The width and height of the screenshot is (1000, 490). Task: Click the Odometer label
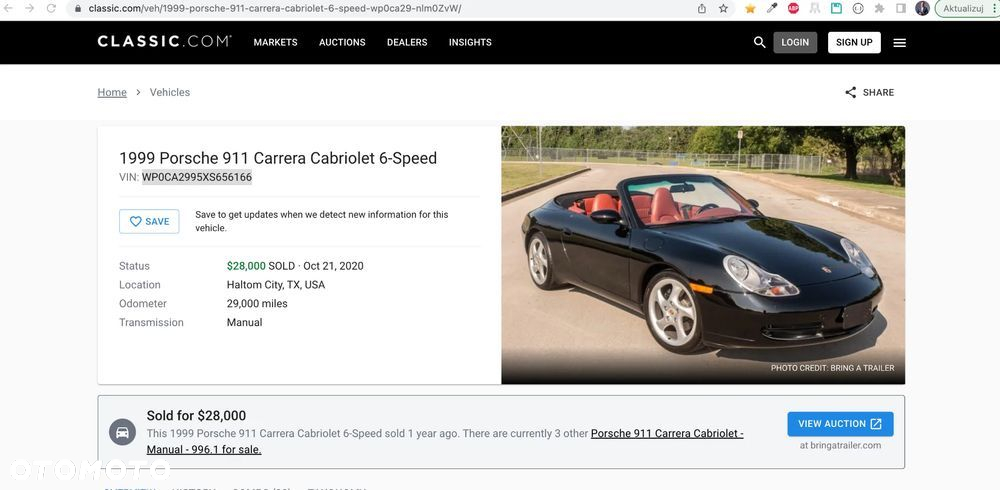click(143, 304)
